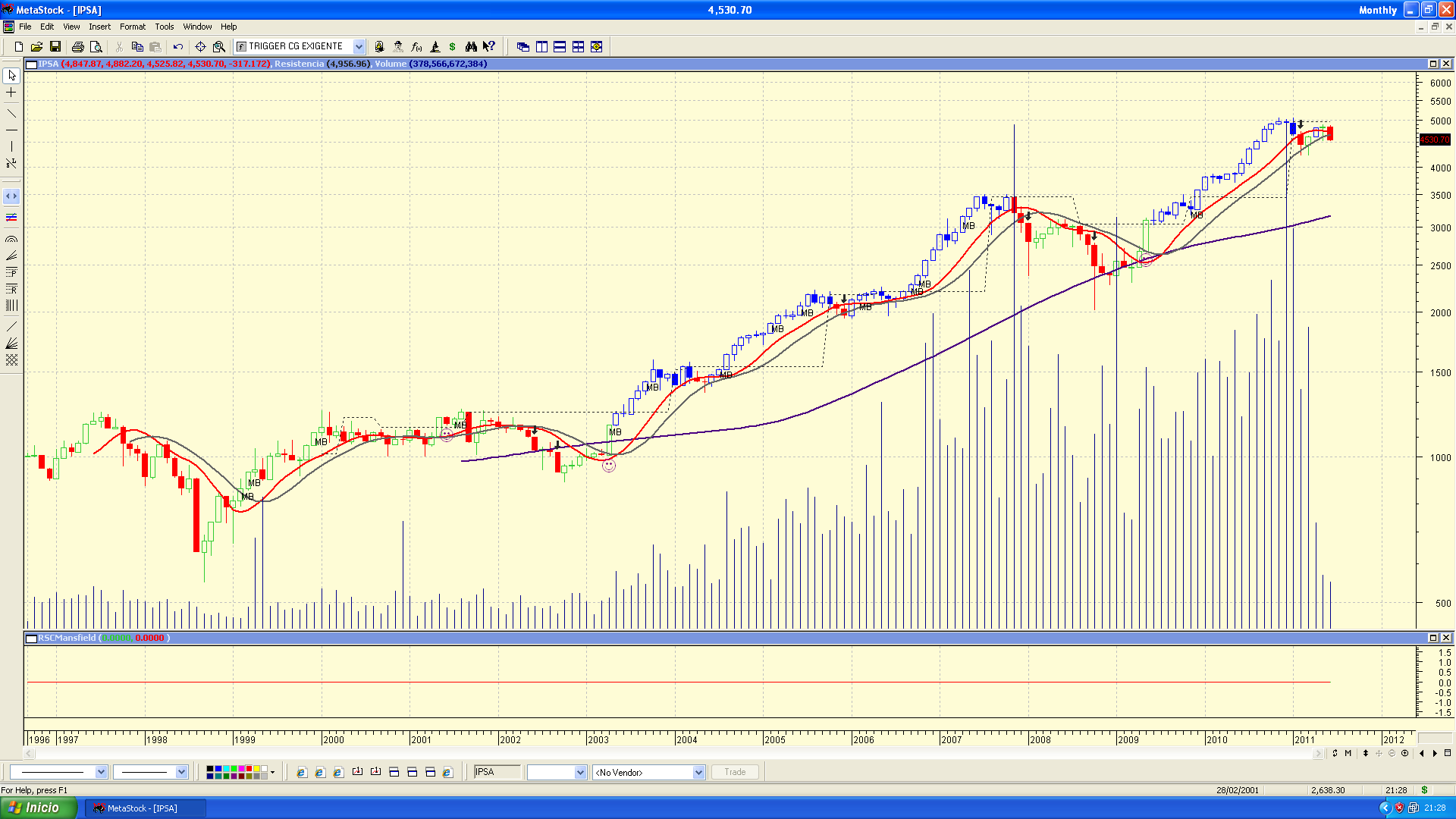This screenshot has height=819, width=1456.
Task: Click the Print Preview icon
Action: pyautogui.click(x=96, y=47)
